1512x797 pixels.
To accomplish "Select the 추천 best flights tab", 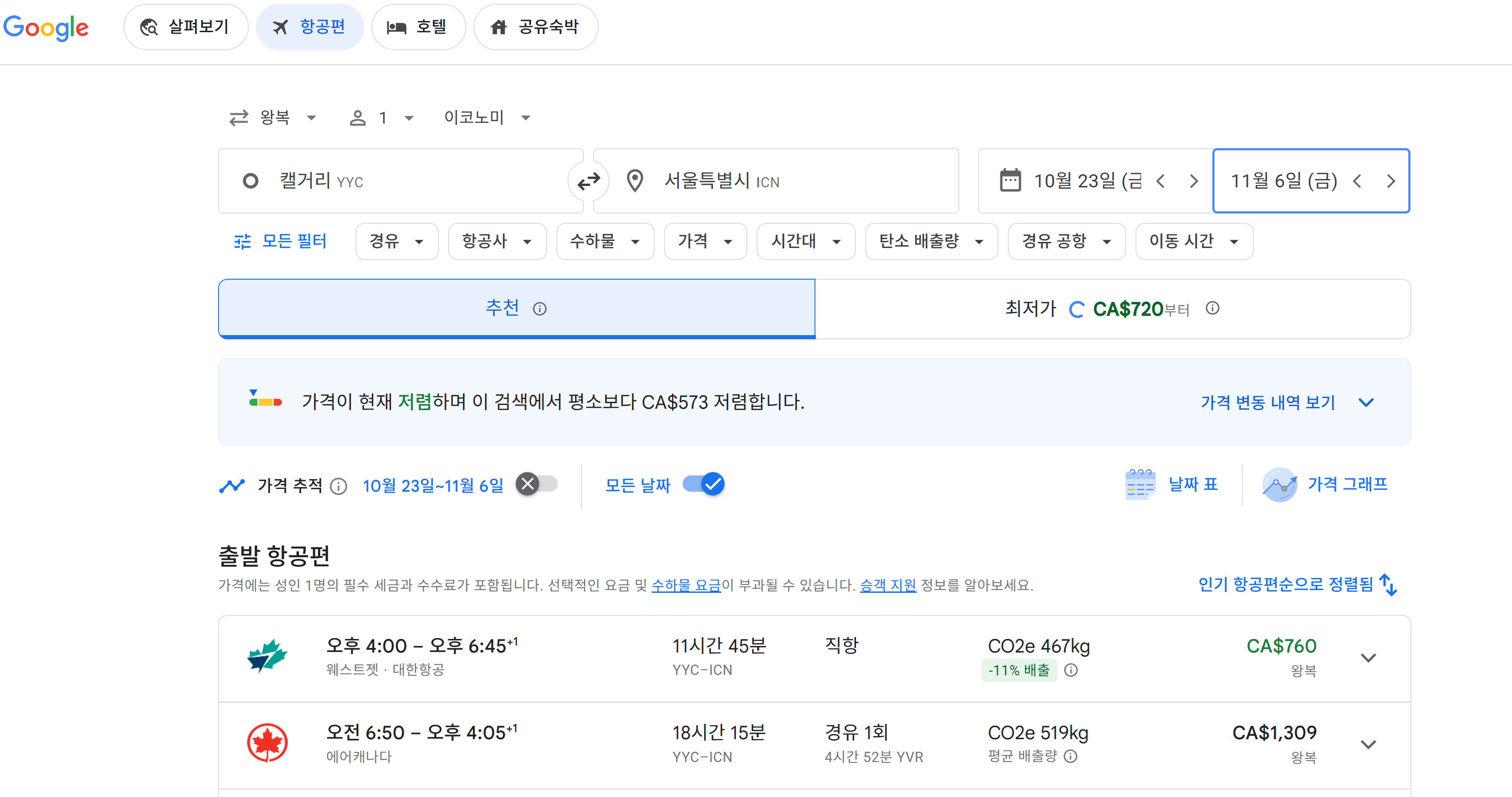I will pyautogui.click(x=517, y=309).
